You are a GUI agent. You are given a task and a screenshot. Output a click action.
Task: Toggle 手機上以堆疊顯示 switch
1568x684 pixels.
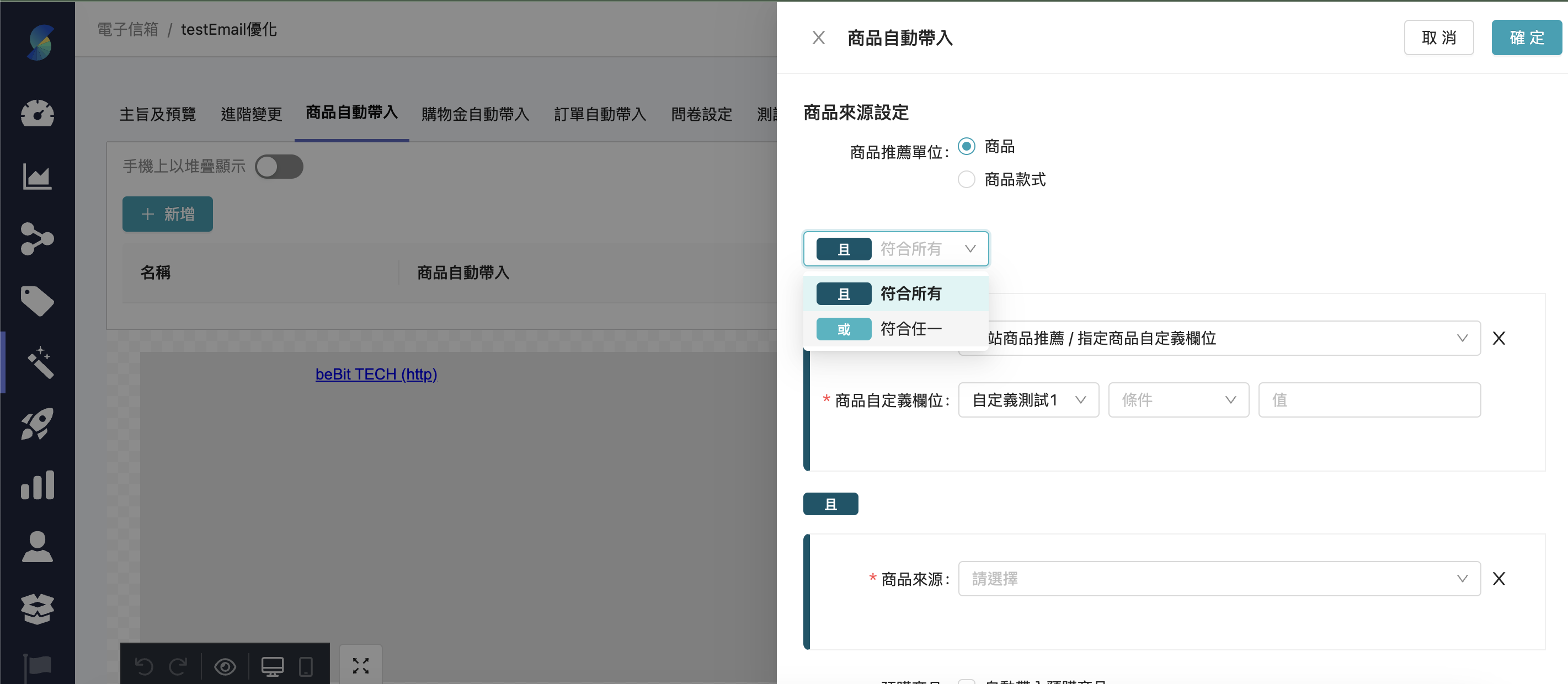pyautogui.click(x=279, y=166)
